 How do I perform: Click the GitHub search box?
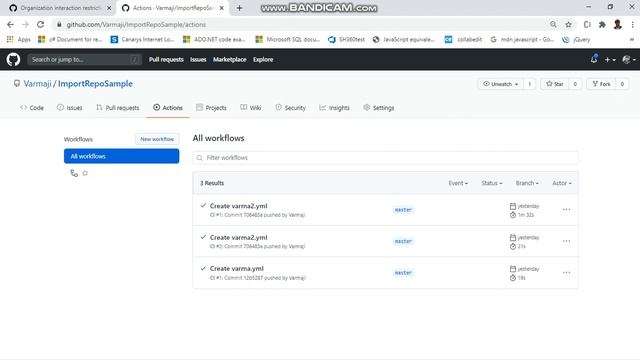tap(84, 60)
